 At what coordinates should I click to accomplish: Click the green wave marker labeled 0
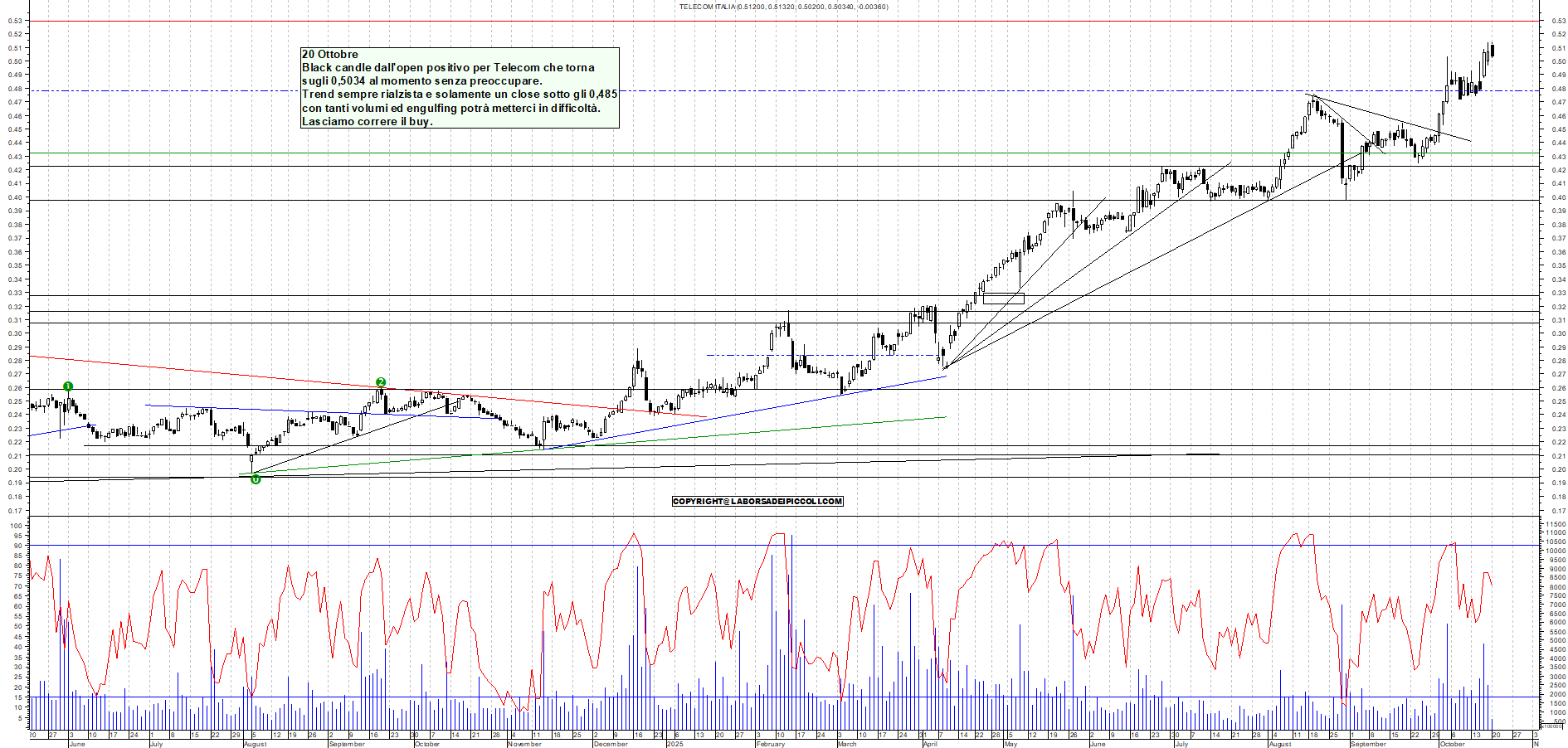256,479
